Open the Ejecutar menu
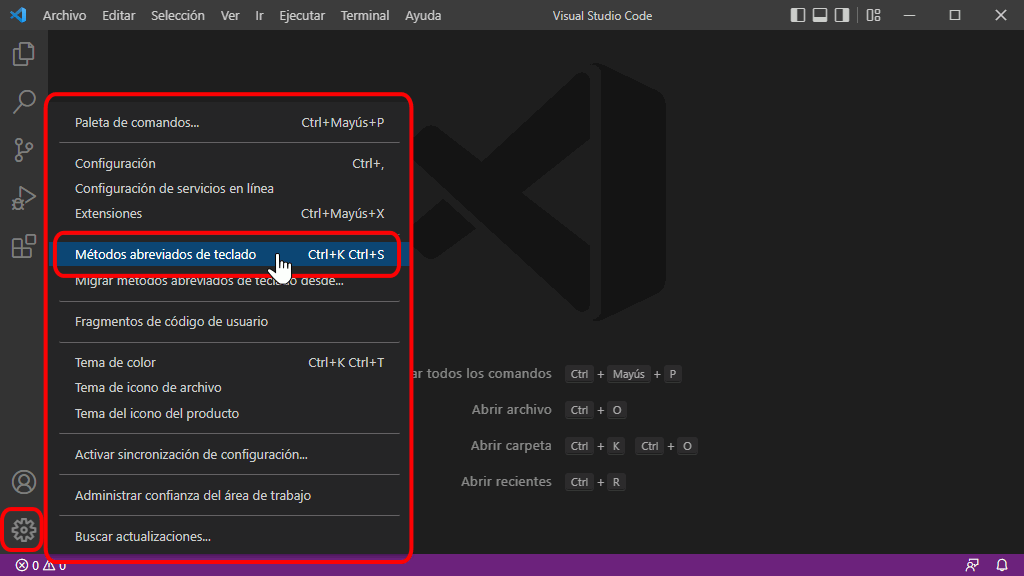This screenshot has height=576, width=1024. (302, 15)
